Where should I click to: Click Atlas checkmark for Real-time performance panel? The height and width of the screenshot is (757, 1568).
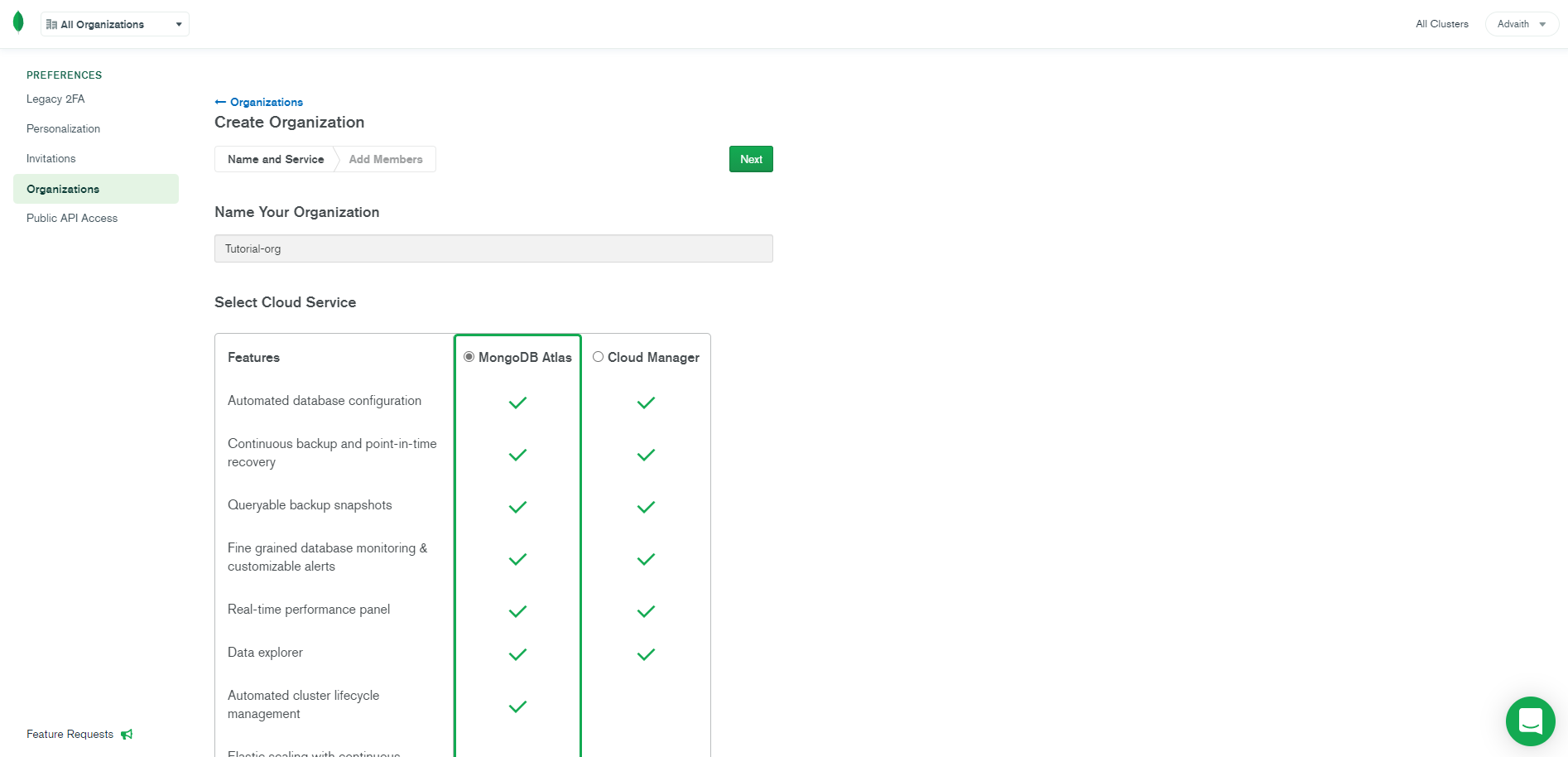[x=517, y=611]
